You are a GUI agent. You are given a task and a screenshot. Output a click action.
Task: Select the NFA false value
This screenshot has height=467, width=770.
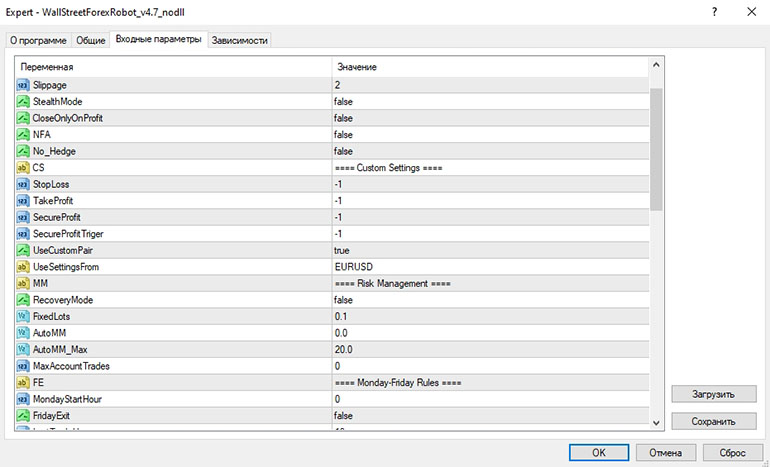343,135
